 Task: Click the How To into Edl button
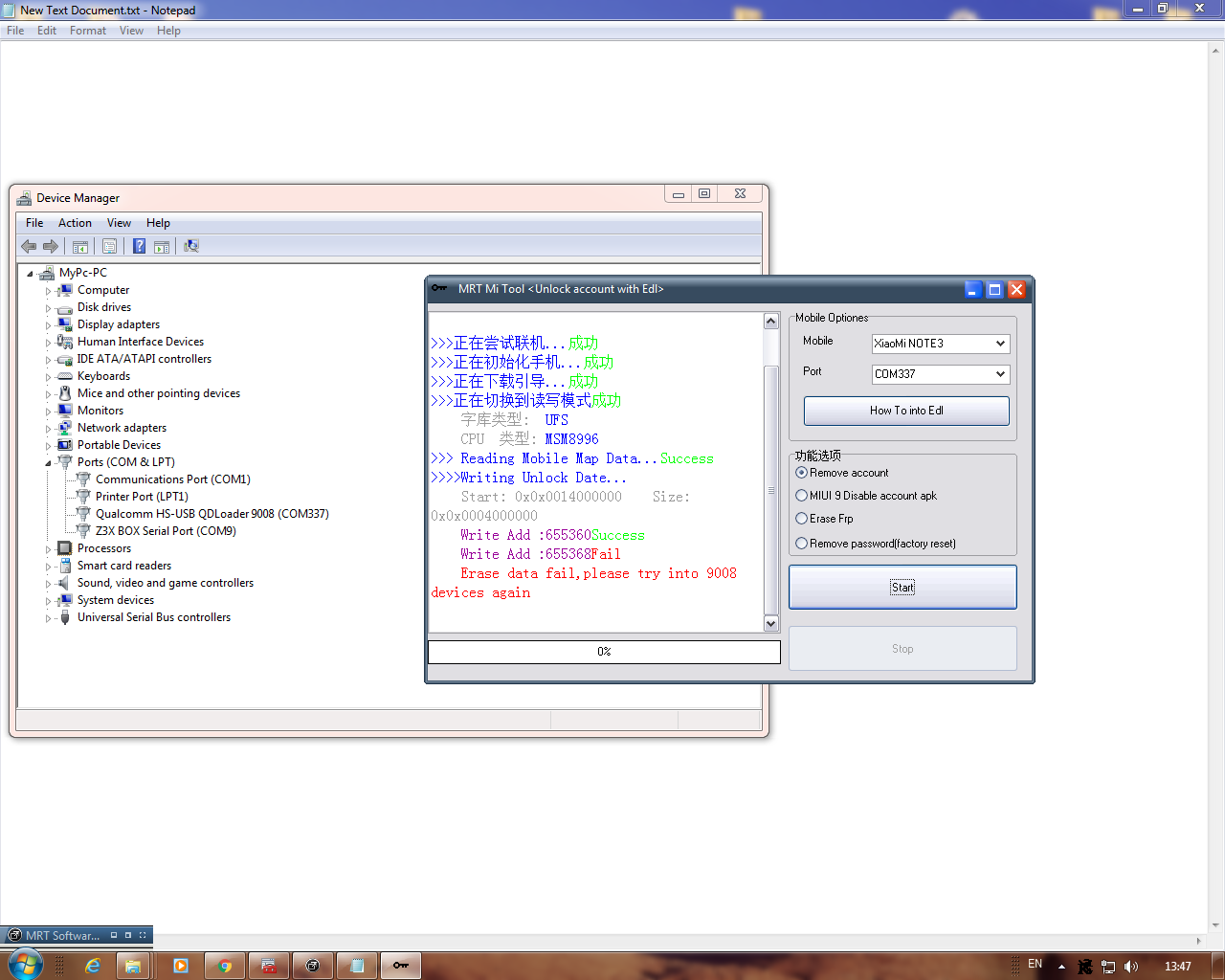906,411
